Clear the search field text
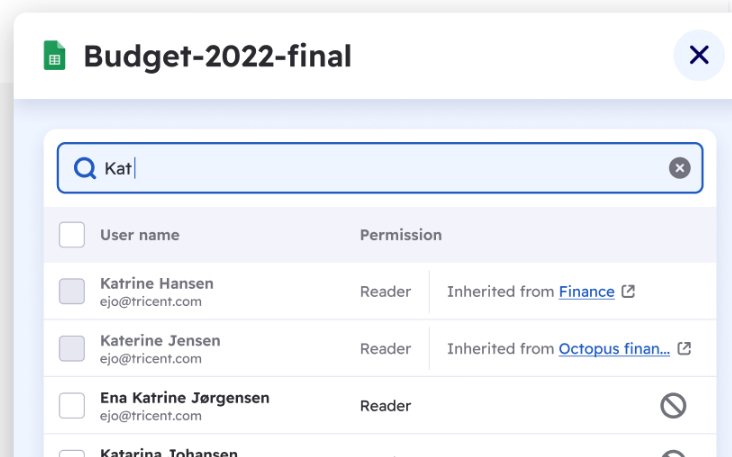Viewport: 732px width, 457px height. click(680, 168)
